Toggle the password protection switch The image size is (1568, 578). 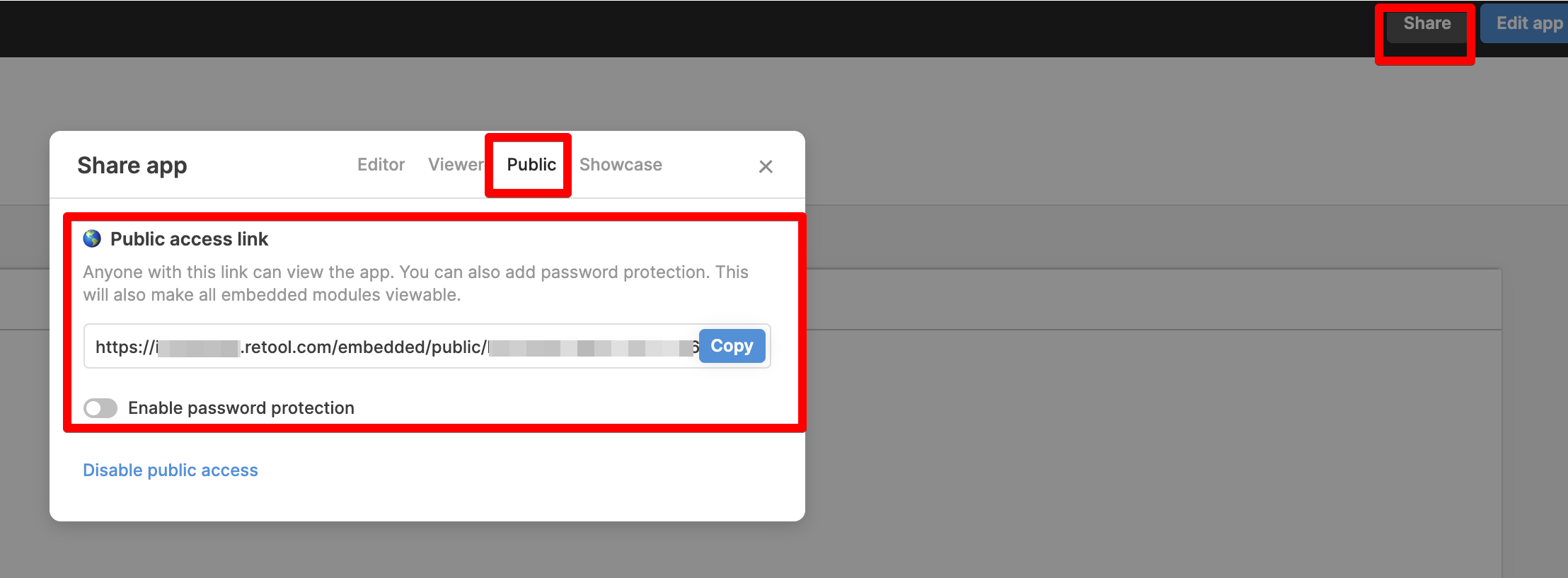coord(100,408)
